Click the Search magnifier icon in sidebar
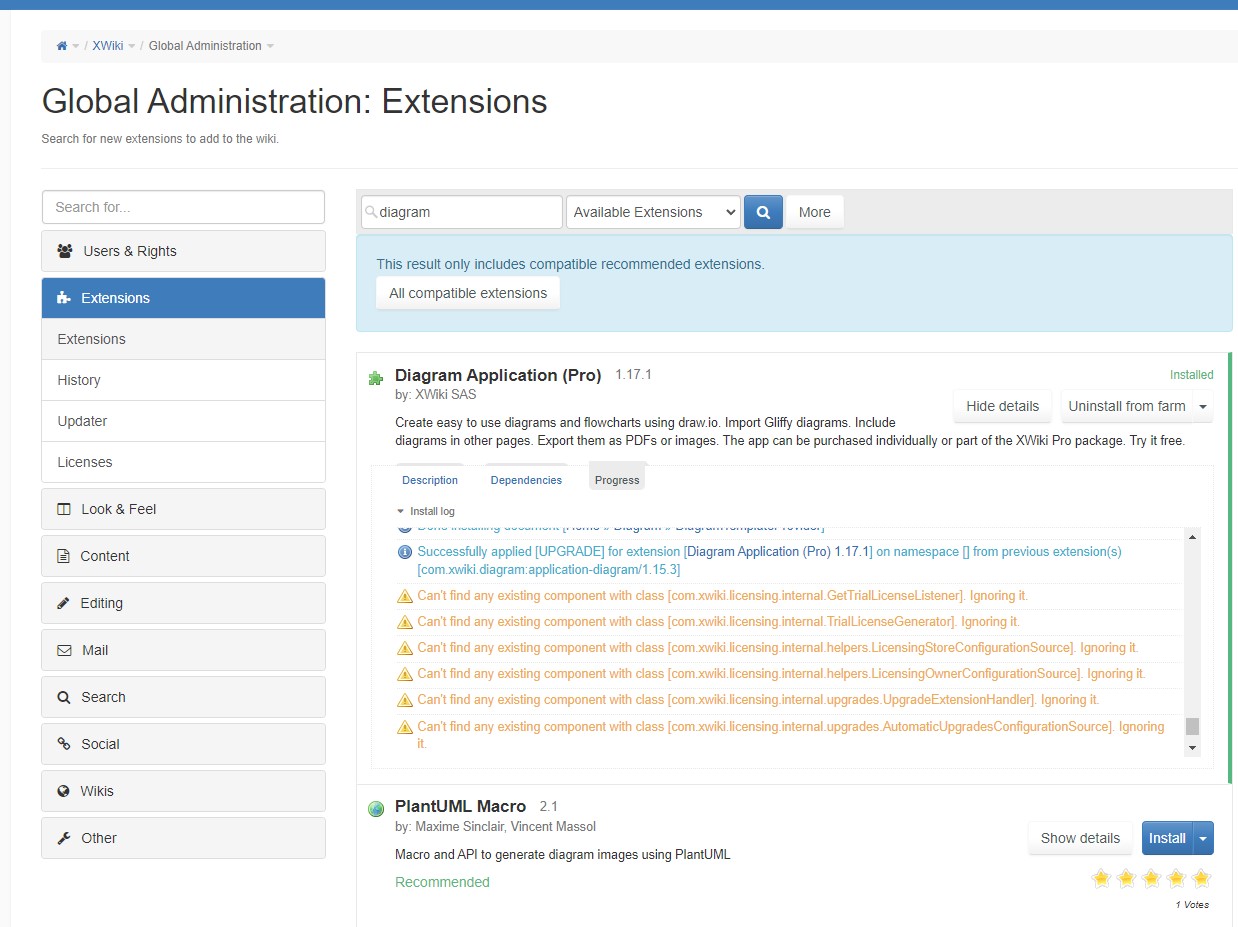 click(x=63, y=697)
